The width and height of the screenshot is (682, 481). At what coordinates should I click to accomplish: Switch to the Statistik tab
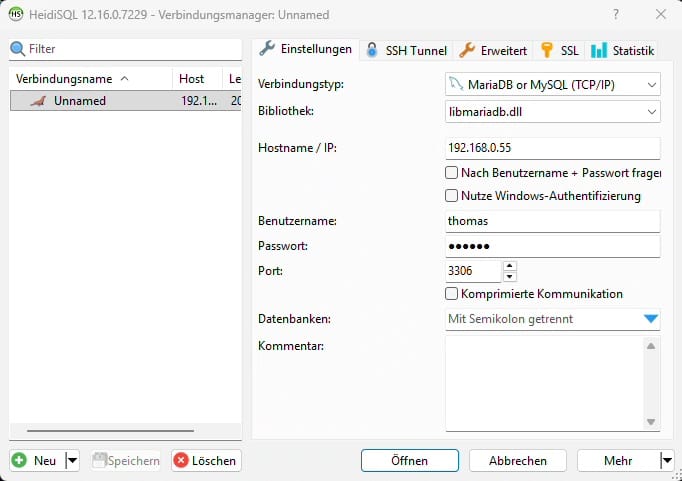click(622, 50)
